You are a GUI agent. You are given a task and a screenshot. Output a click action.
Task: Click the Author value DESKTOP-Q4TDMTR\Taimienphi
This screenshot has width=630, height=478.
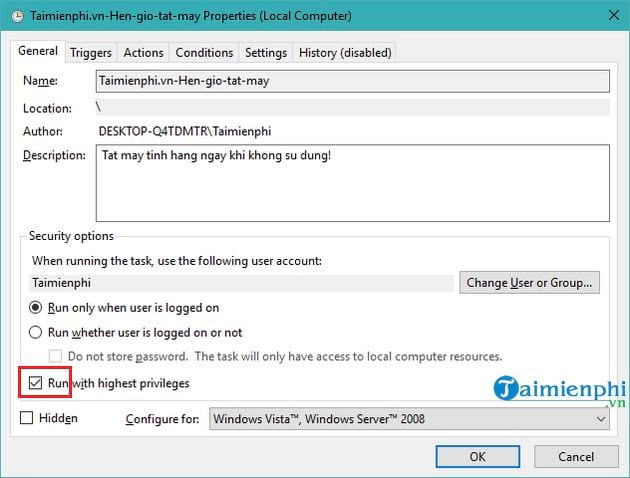(185, 131)
